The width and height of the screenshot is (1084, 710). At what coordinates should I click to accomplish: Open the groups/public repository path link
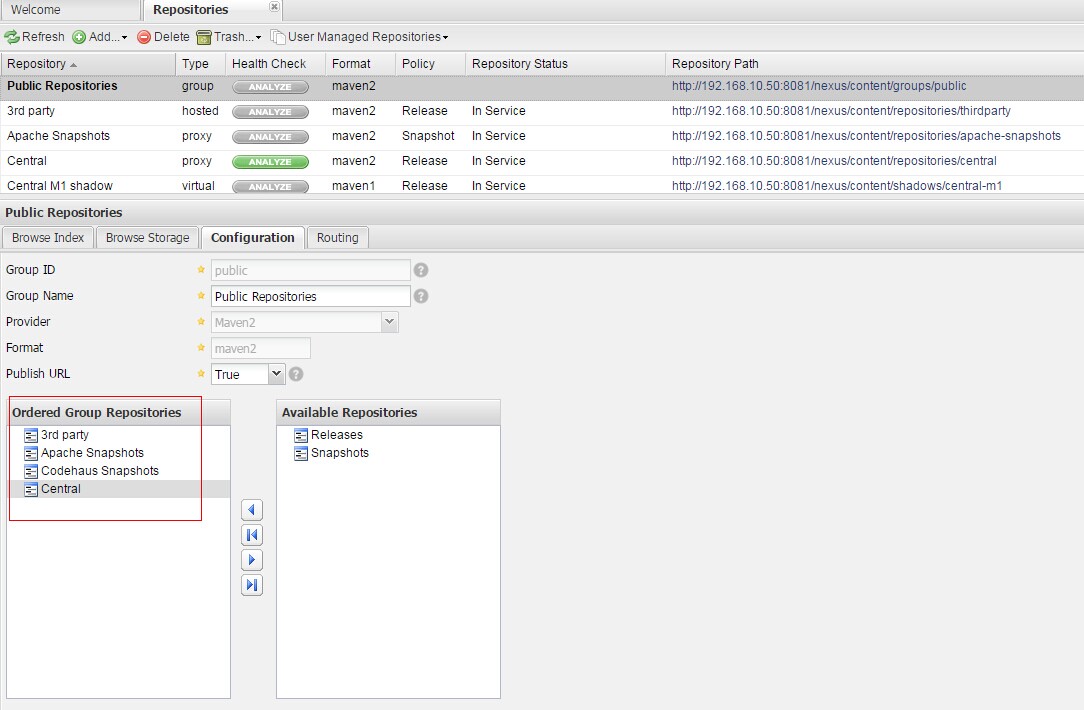[x=819, y=86]
